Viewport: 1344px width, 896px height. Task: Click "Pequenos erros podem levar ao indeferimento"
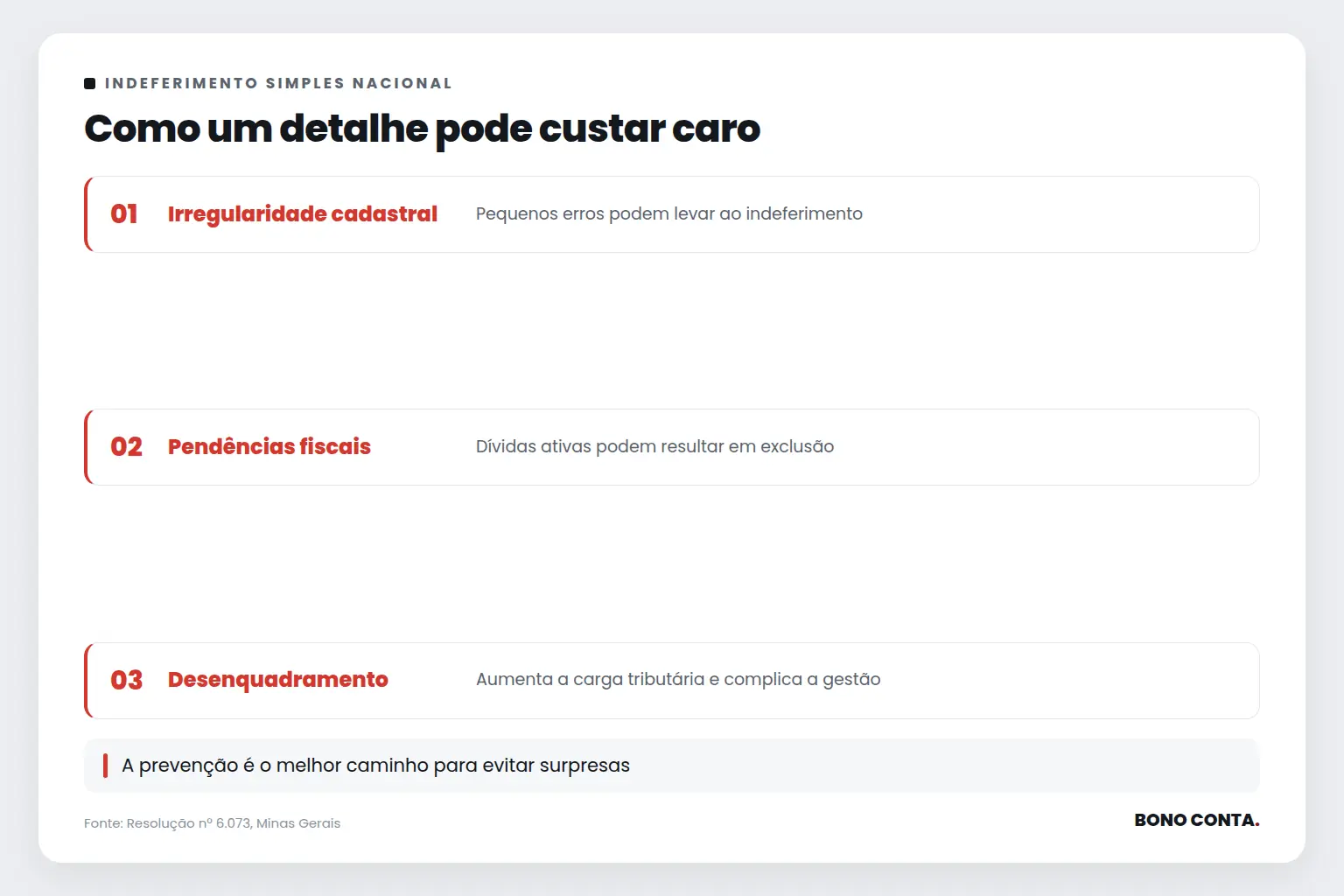[x=669, y=214]
